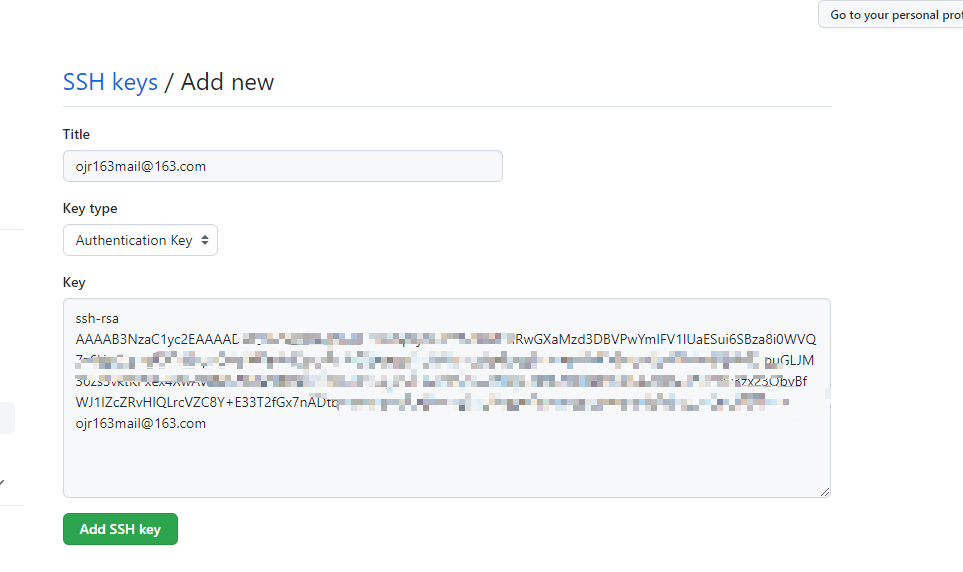Focus the Title input field
Screen dimensions: 963x572
pyautogui.click(x=283, y=166)
